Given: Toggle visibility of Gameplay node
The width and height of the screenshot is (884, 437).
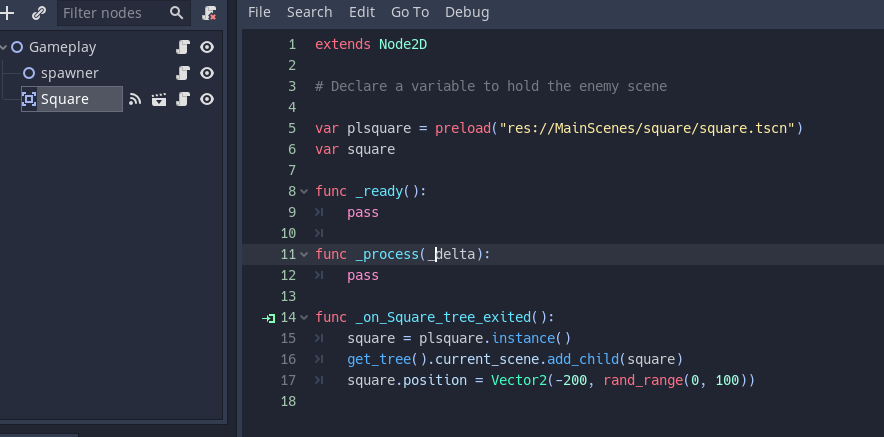Looking at the screenshot, I should click(207, 47).
